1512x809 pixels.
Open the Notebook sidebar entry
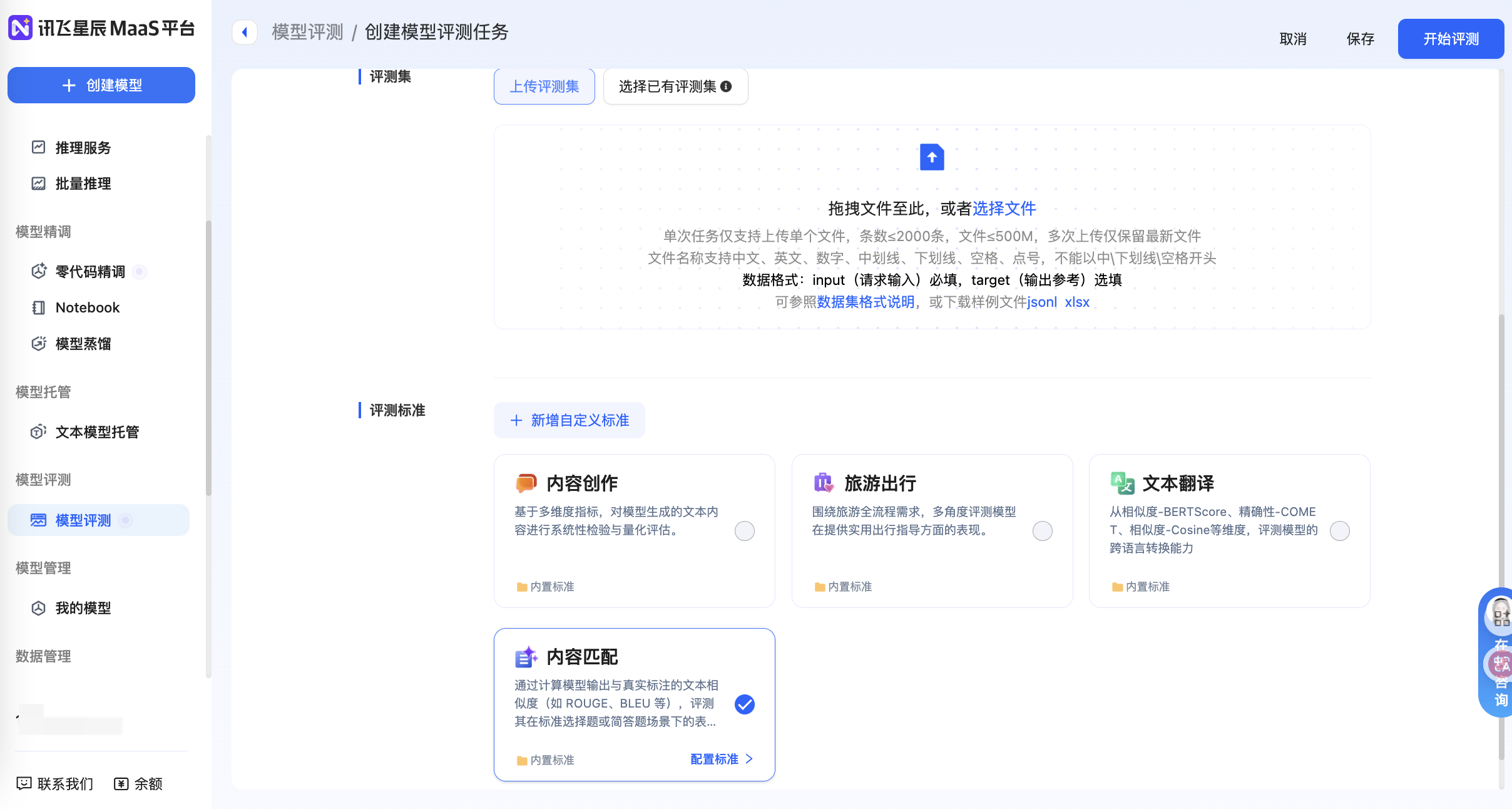tap(87, 307)
